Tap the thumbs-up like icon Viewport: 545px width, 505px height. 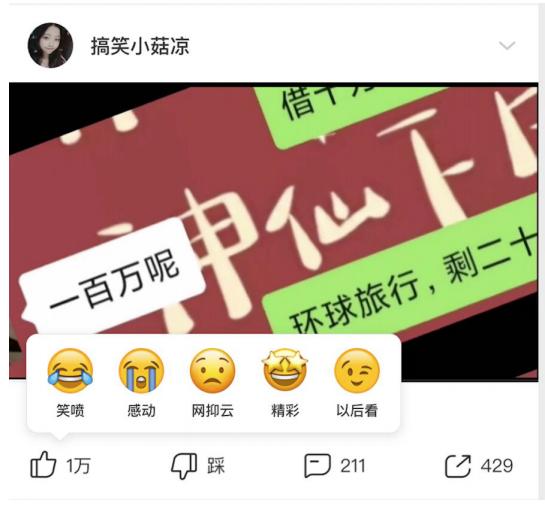tap(43, 465)
